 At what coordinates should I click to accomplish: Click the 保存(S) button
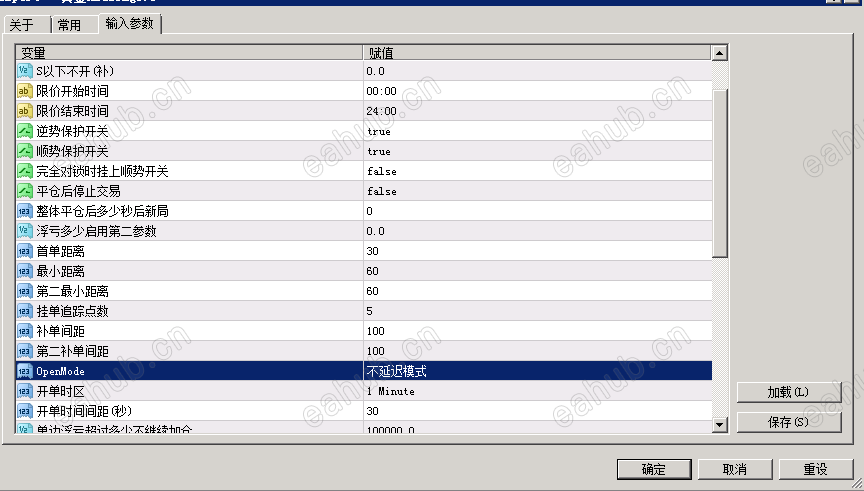tap(789, 422)
